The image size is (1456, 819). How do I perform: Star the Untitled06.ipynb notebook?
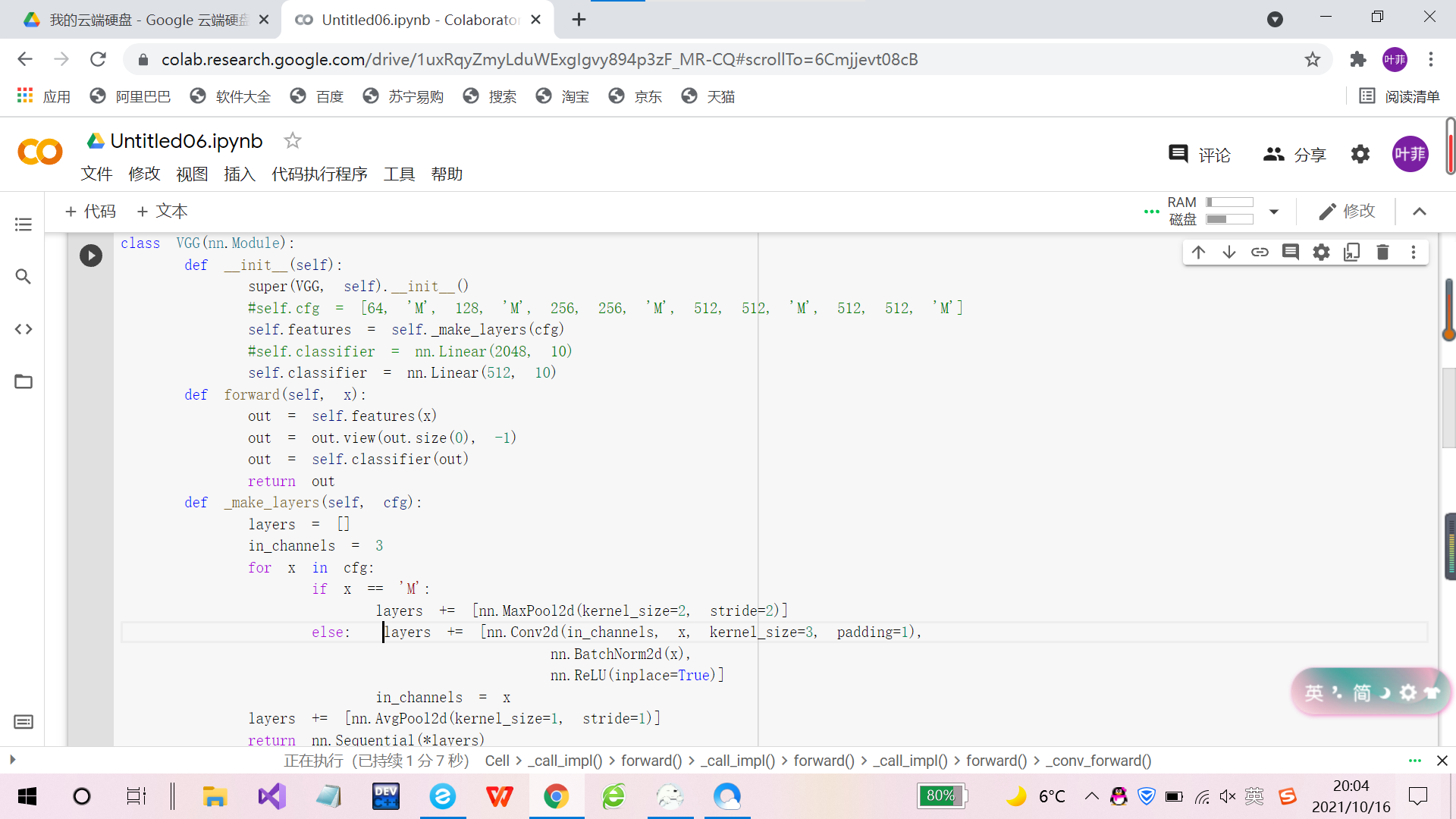(x=292, y=140)
